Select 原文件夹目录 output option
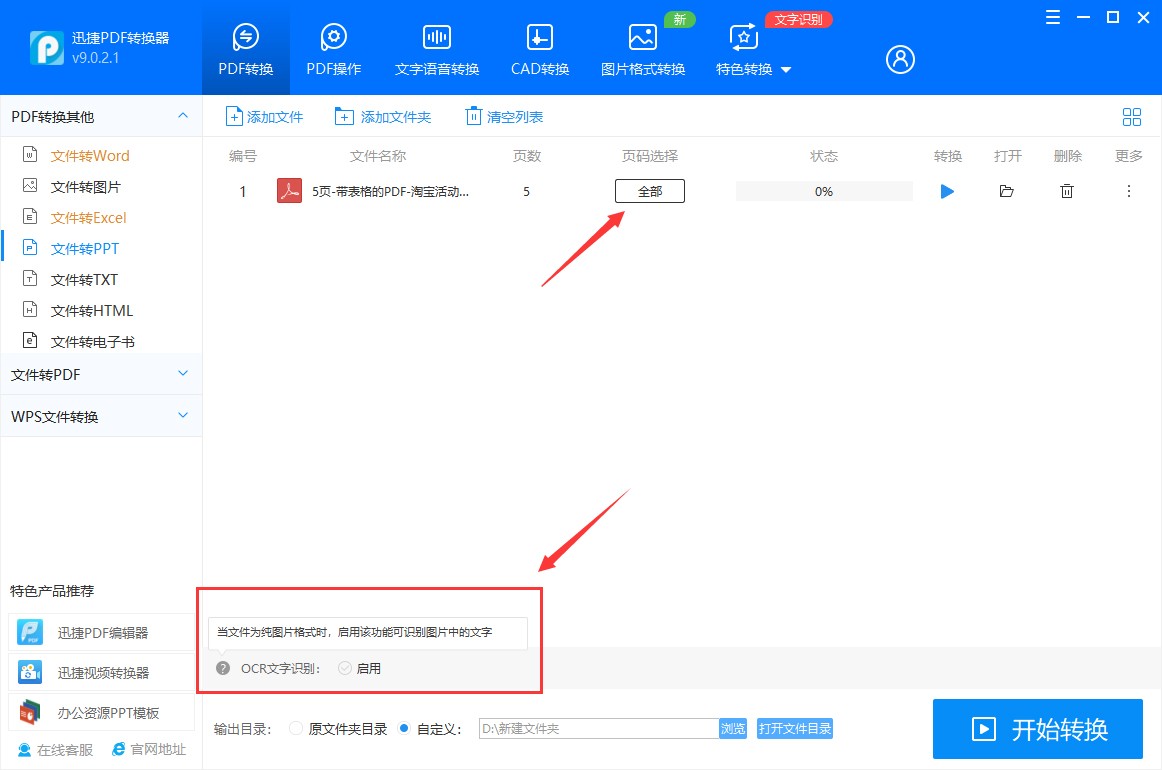The image size is (1162, 770). point(296,728)
